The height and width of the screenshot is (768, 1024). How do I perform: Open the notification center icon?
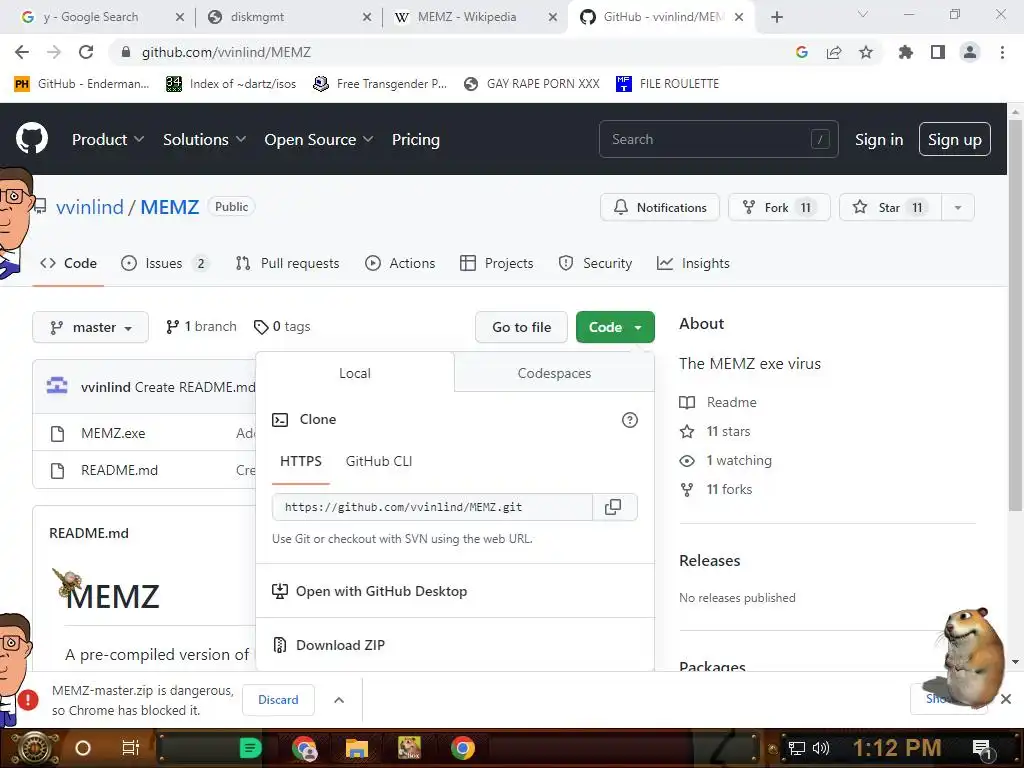tap(982, 749)
